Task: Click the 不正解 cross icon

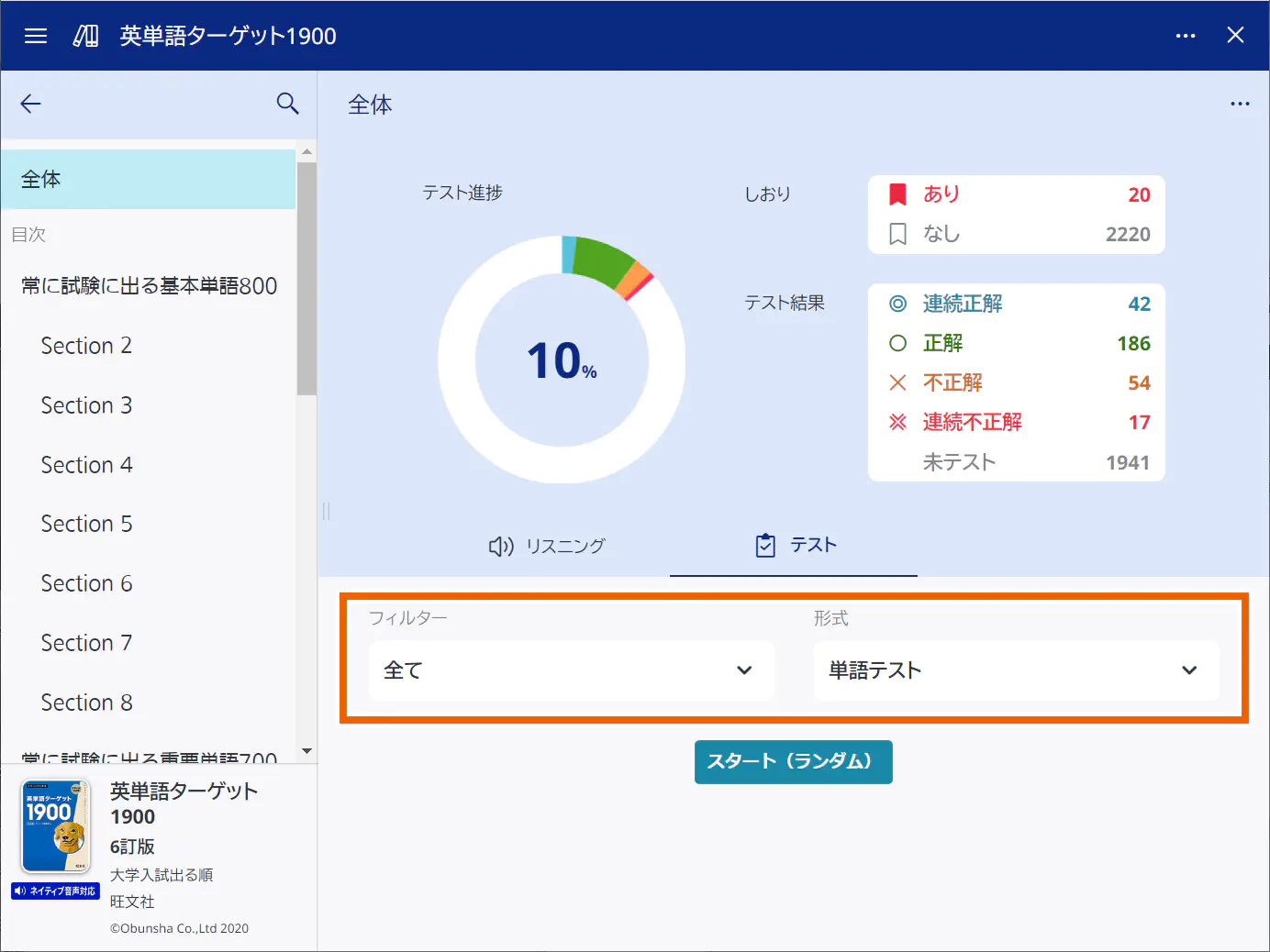Action: coord(898,382)
